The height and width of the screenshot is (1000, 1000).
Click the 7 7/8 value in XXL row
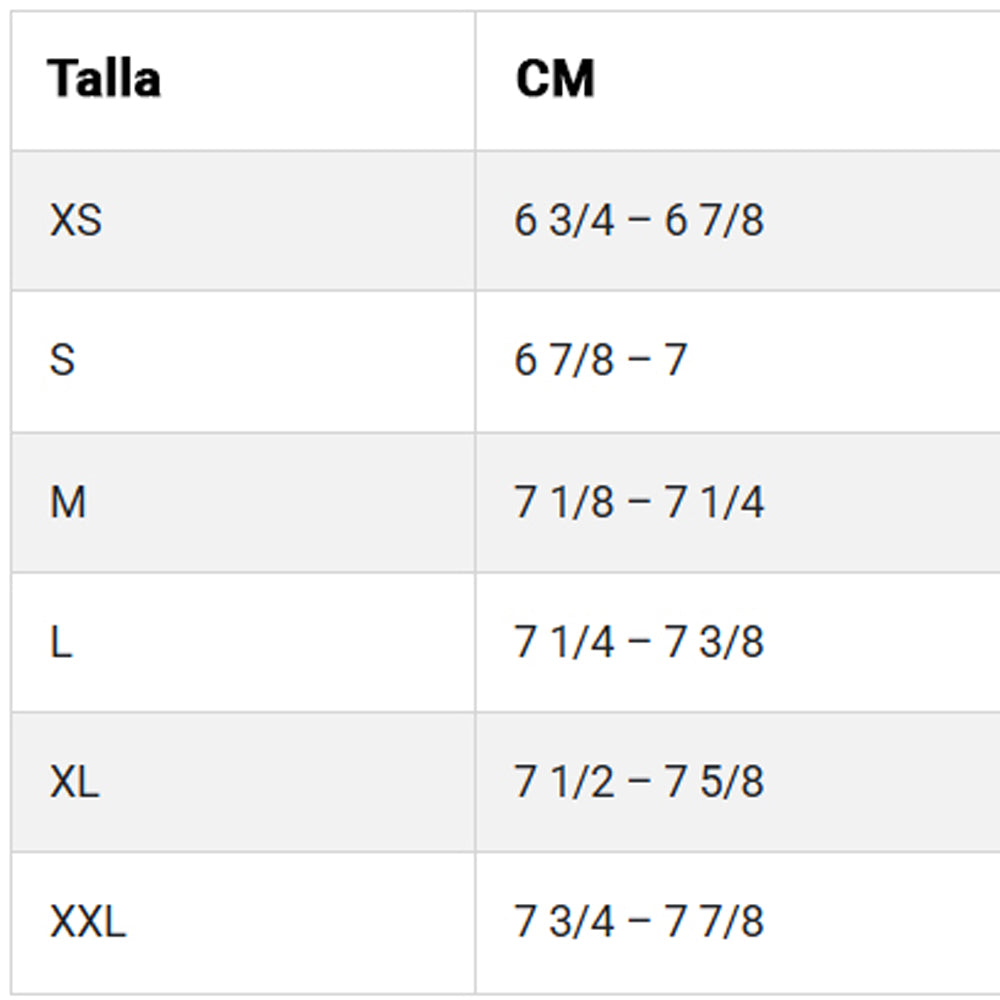714,921
